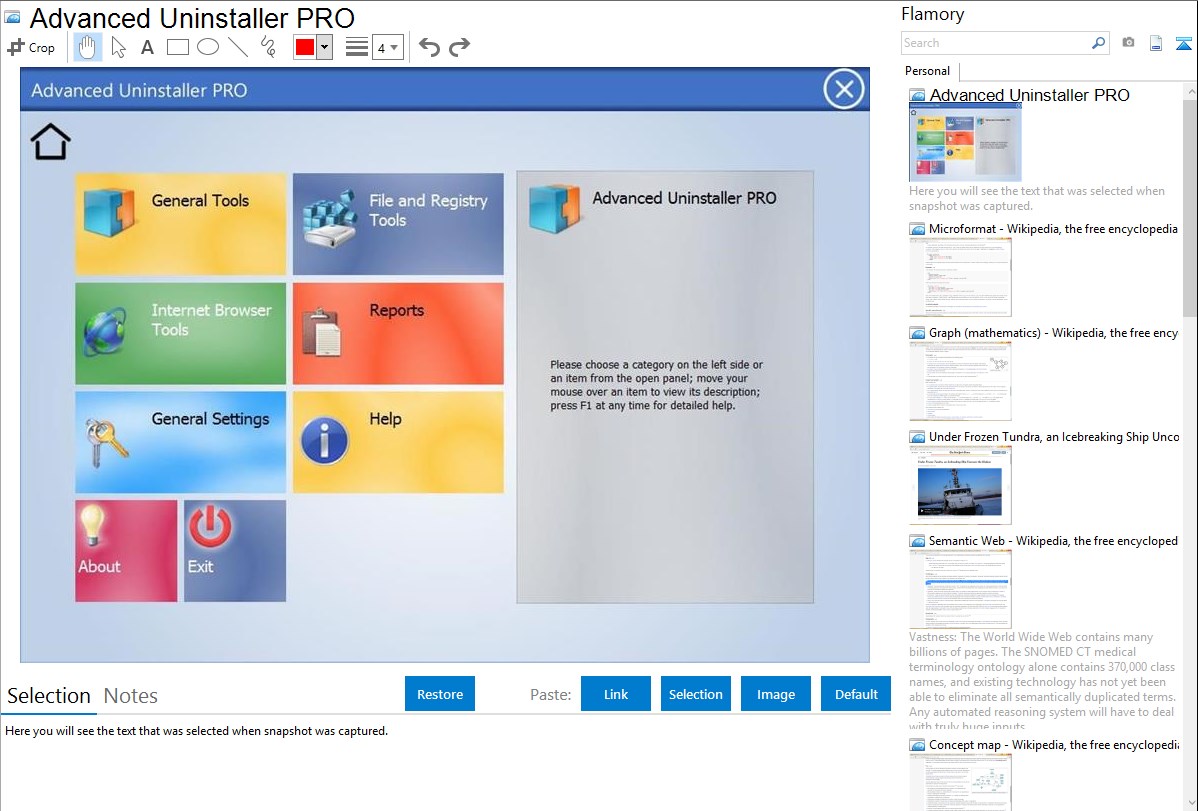The image size is (1198, 811).
Task: Select the arrow pointer tool
Action: [118, 47]
